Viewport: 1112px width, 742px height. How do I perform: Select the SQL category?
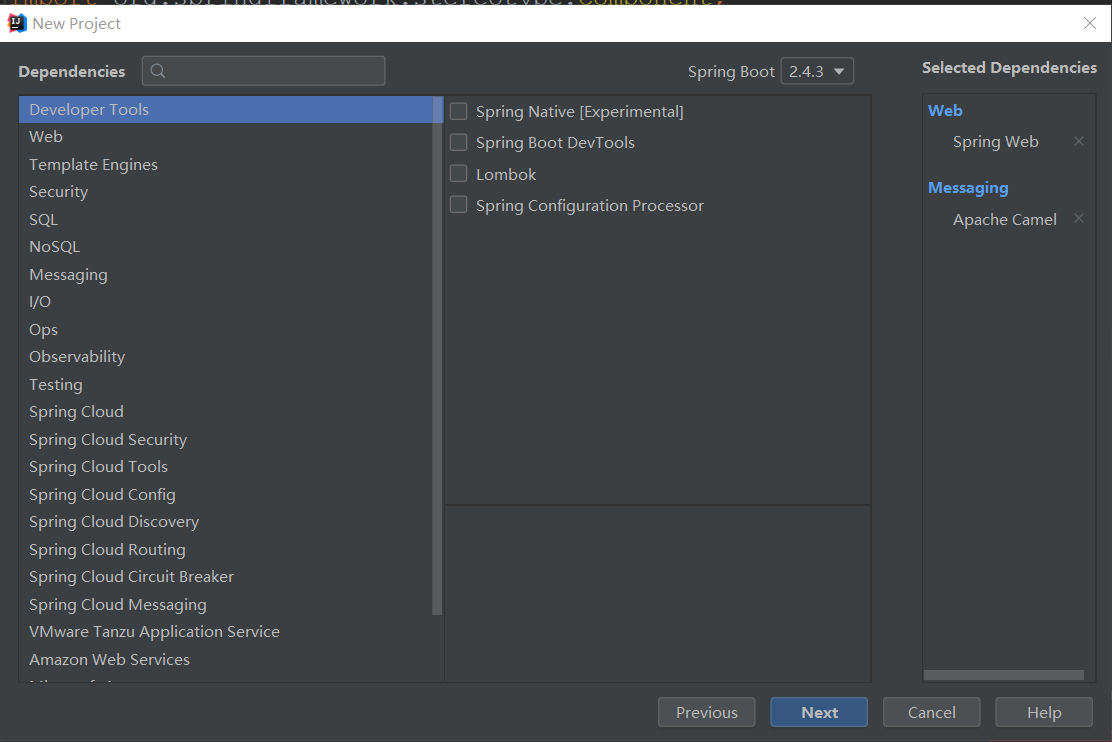(x=226, y=220)
